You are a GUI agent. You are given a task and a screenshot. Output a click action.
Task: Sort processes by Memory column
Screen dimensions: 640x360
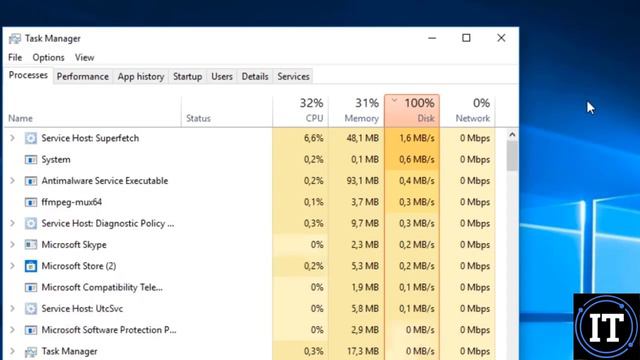coord(356,111)
